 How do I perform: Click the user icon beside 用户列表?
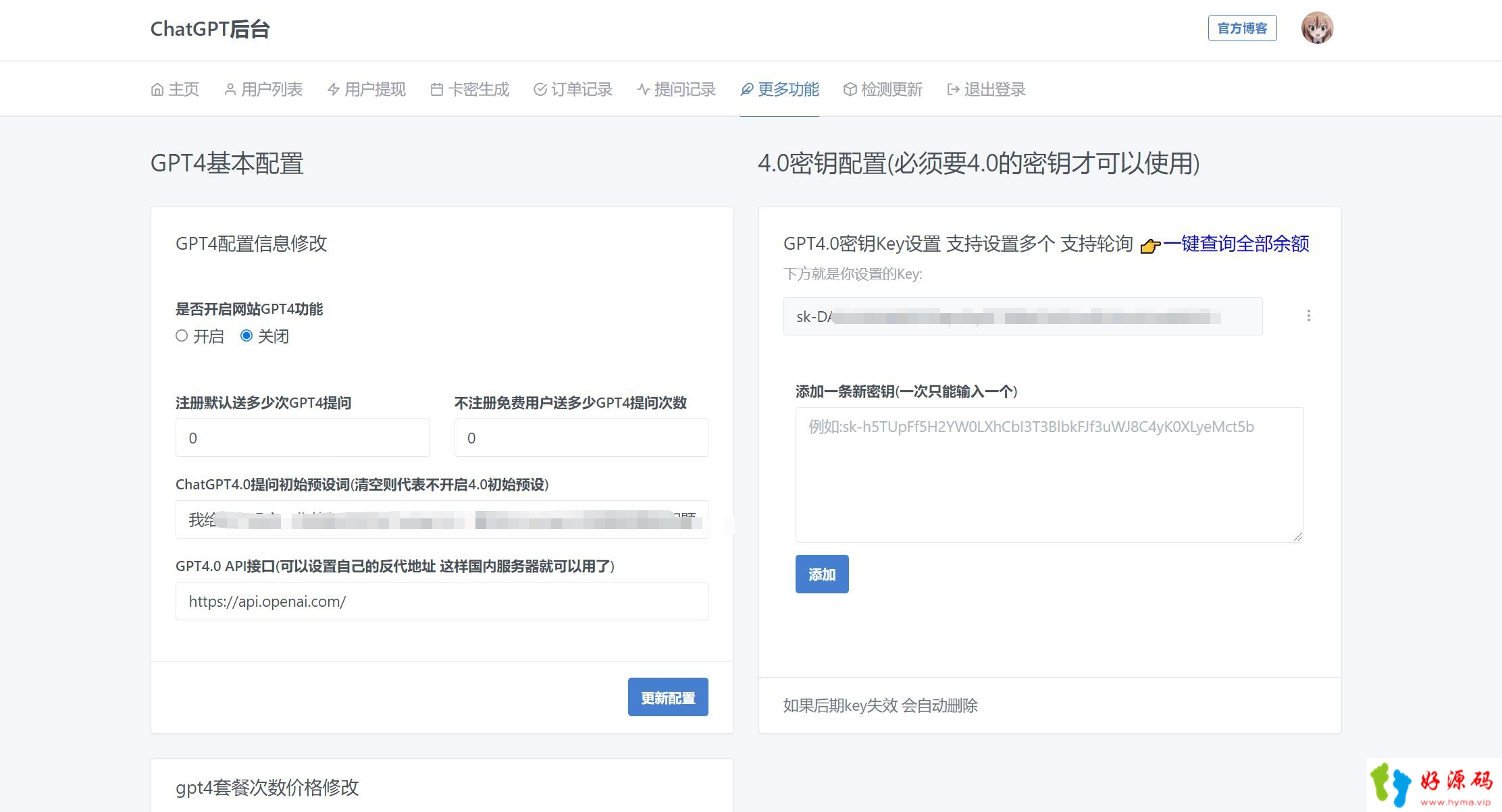coord(230,89)
